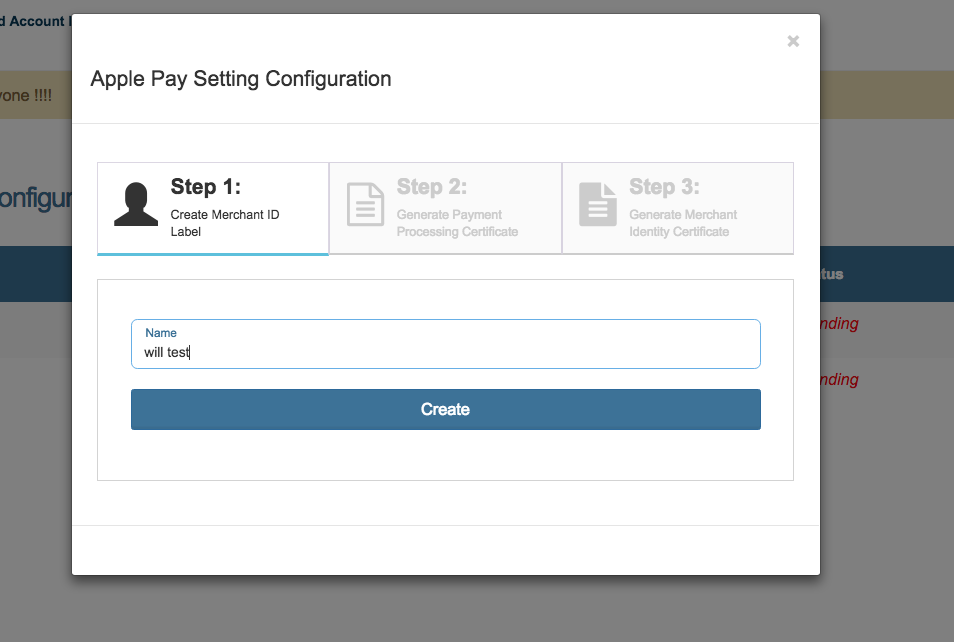This screenshot has width=954, height=642.
Task: Click the Name label above the field
Action: tap(161, 333)
